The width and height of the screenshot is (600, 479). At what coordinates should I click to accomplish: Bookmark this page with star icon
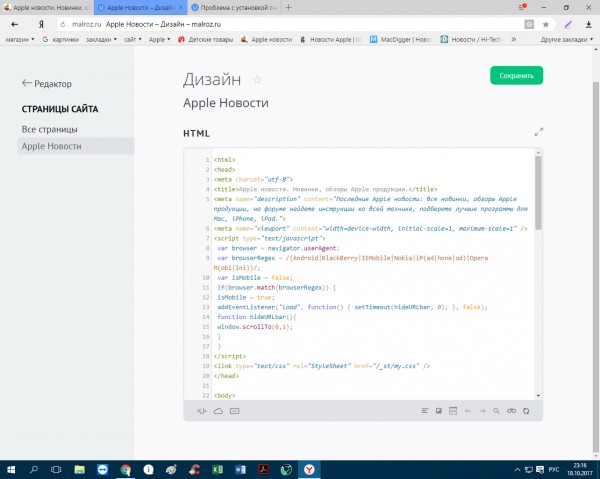546,24
